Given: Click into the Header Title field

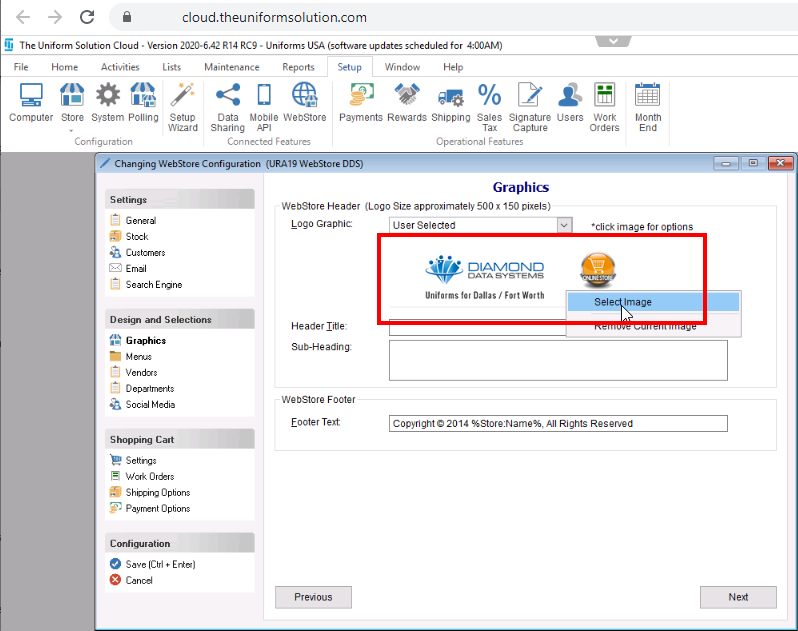Looking at the screenshot, I should pyautogui.click(x=477, y=327).
